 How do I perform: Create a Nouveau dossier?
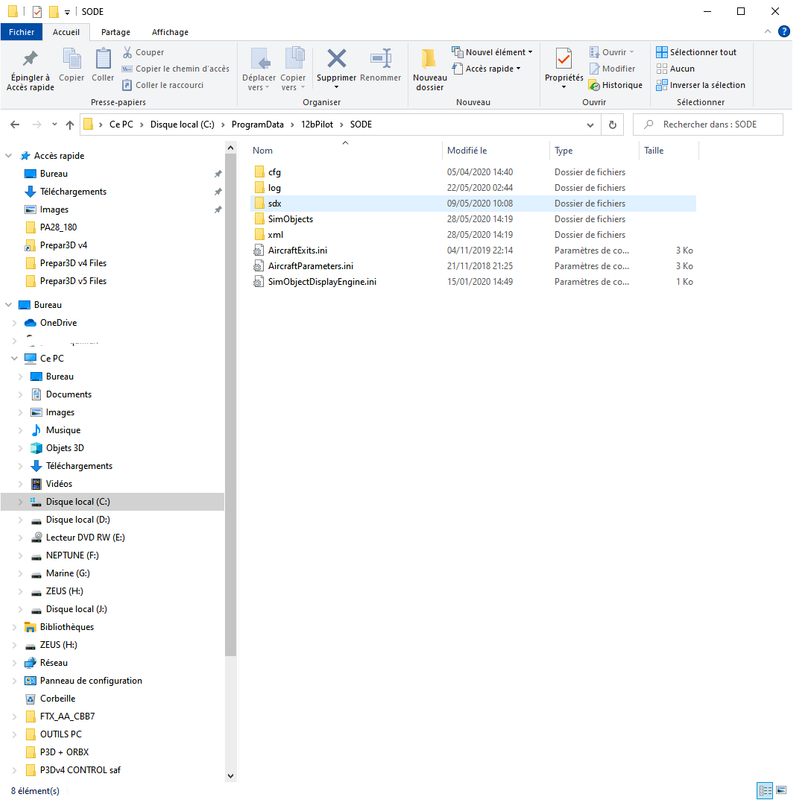pyautogui.click(x=430, y=70)
